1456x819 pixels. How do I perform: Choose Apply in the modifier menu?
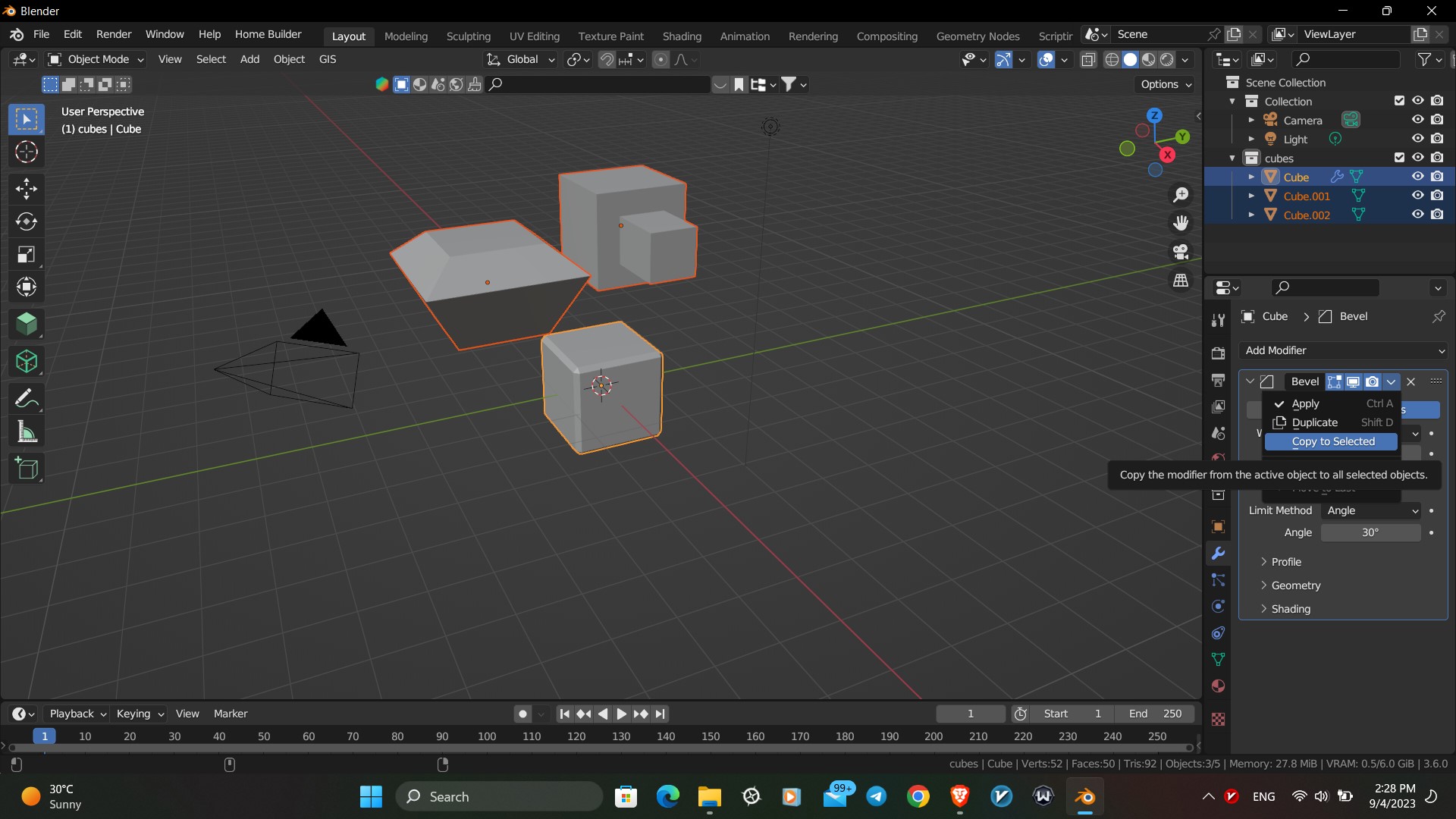[x=1332, y=403]
